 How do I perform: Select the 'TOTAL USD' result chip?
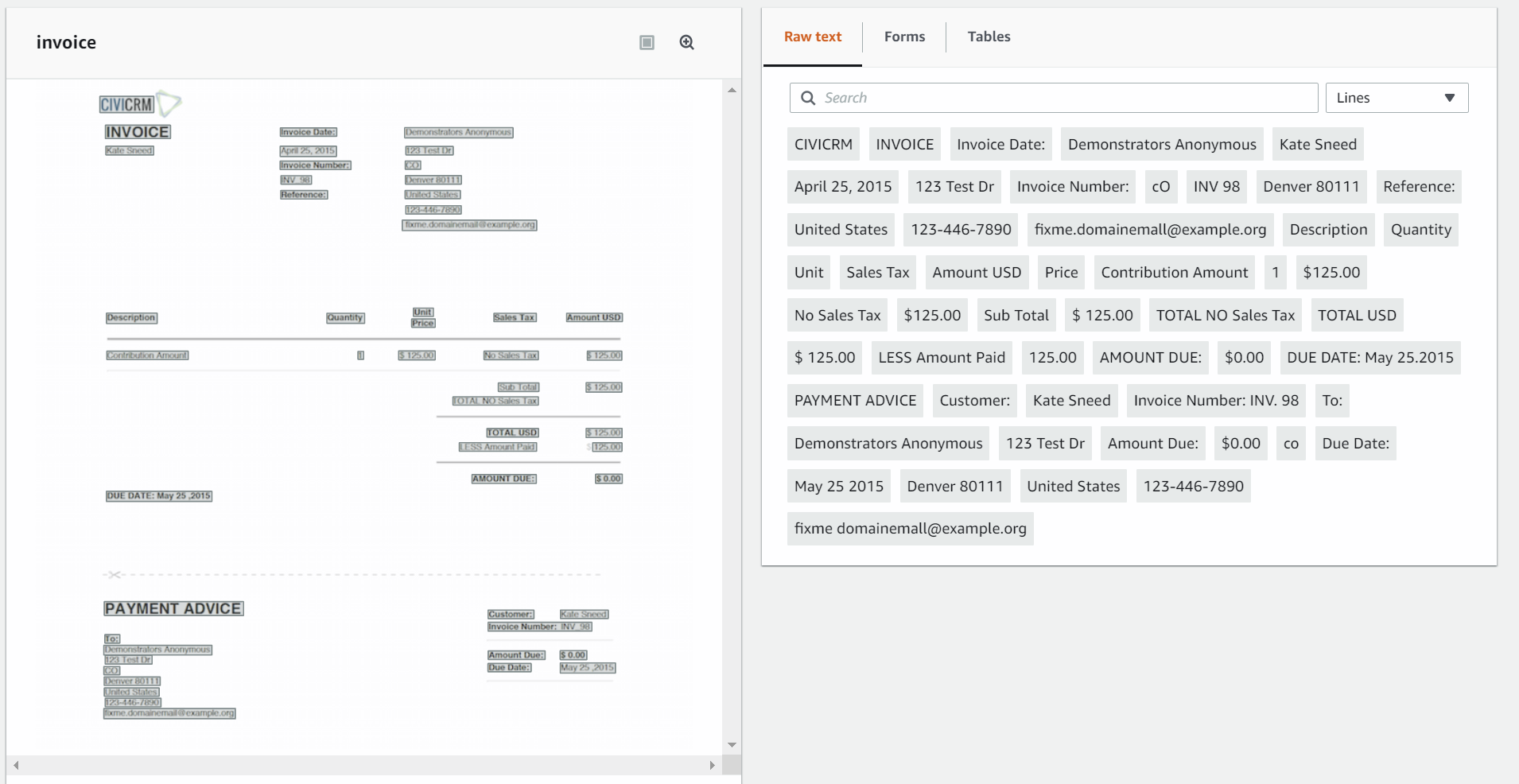[x=1357, y=316]
